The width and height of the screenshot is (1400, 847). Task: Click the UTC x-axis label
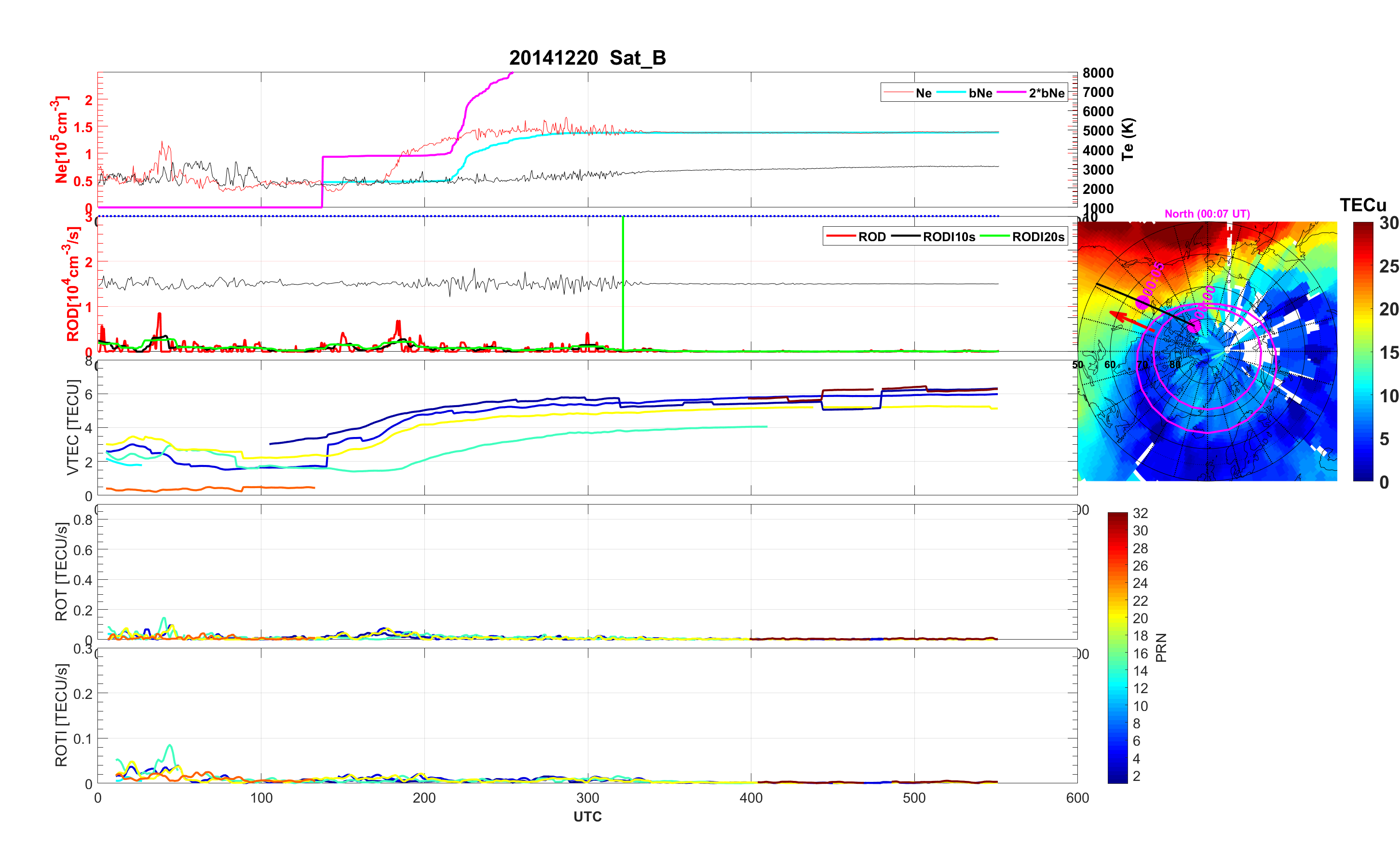pyautogui.click(x=587, y=816)
